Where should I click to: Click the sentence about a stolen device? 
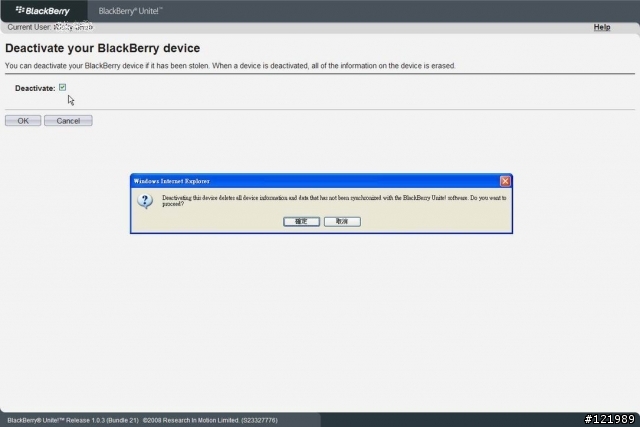[230, 66]
